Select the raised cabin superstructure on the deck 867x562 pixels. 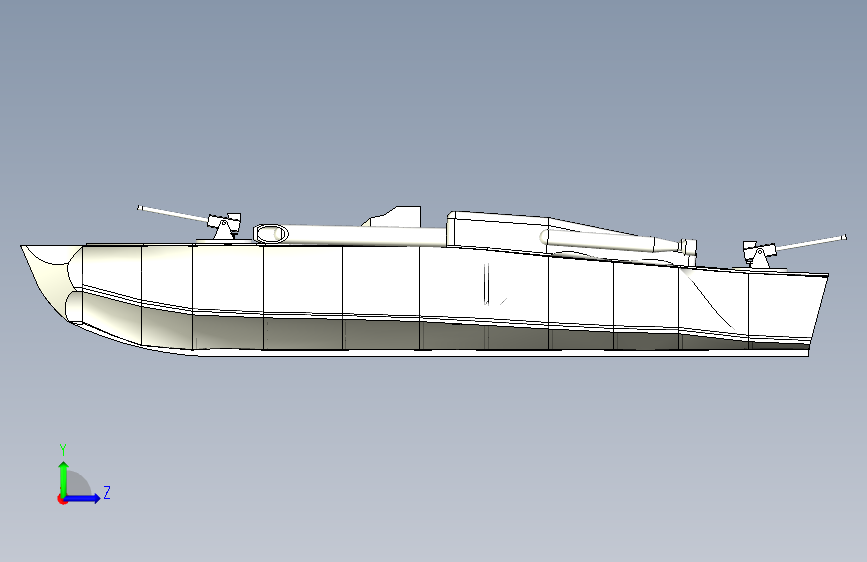click(500, 231)
